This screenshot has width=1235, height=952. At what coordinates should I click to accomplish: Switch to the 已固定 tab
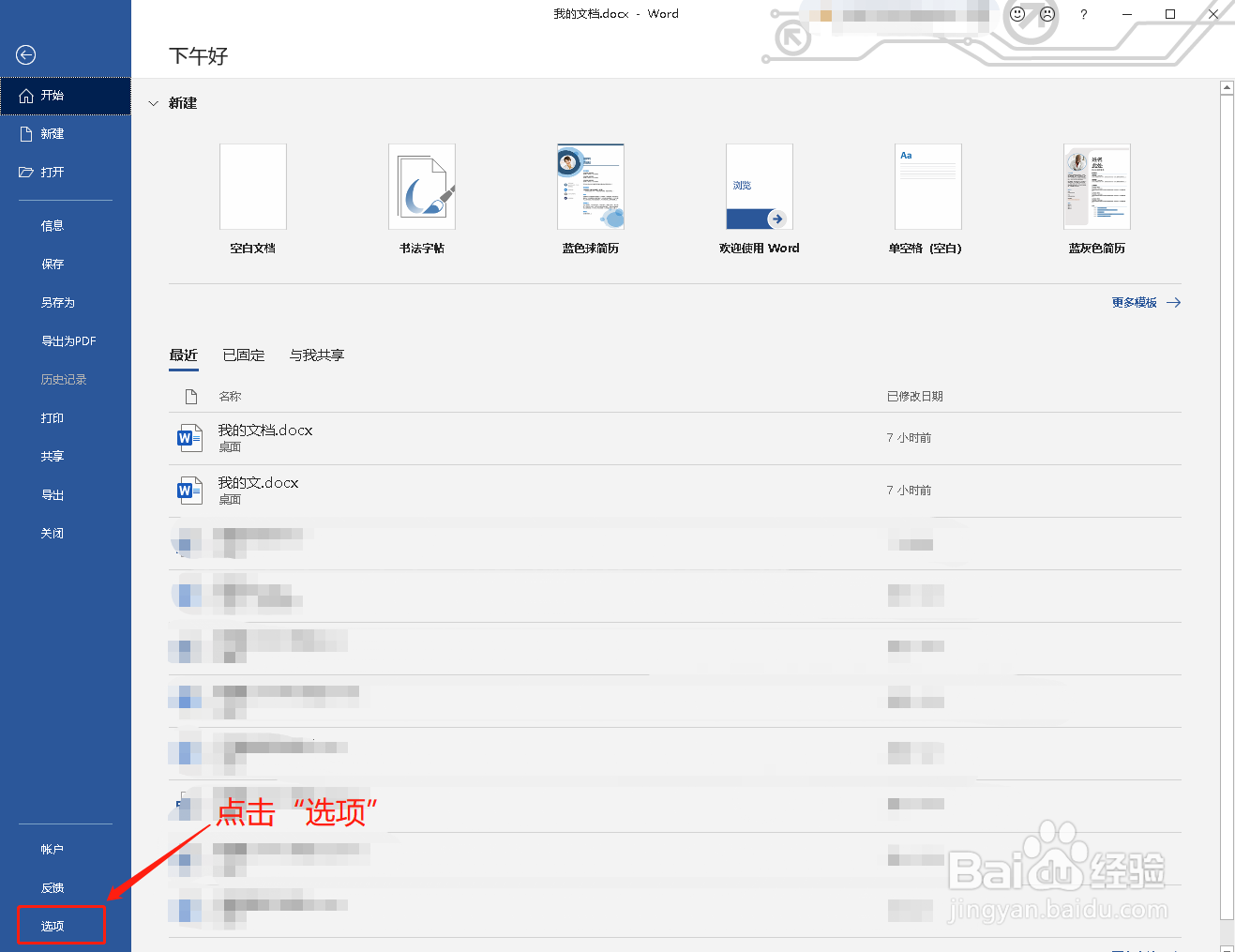pos(244,355)
